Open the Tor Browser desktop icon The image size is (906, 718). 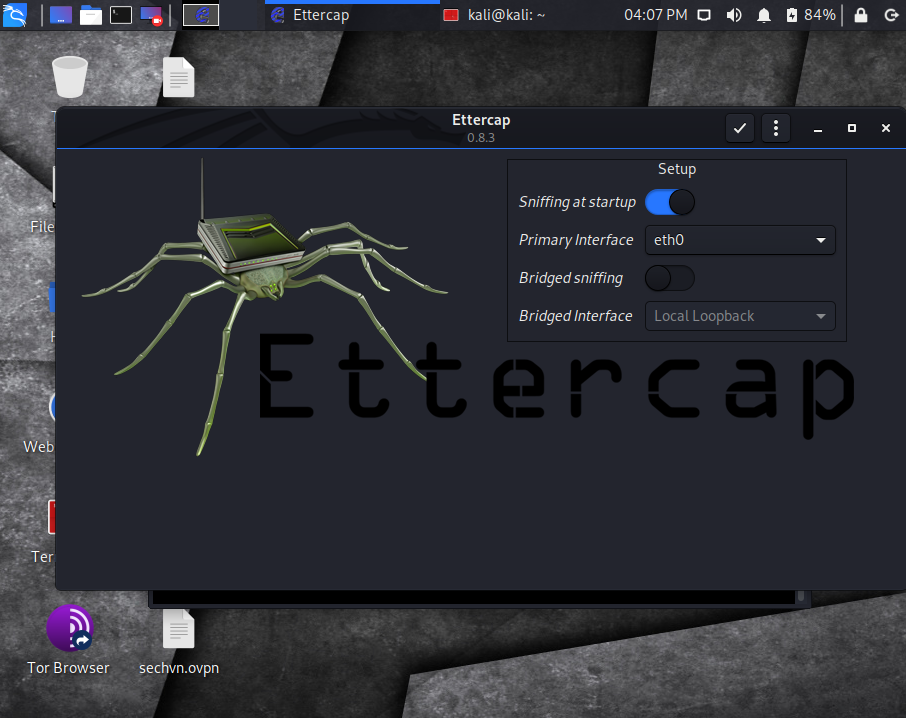coord(69,630)
